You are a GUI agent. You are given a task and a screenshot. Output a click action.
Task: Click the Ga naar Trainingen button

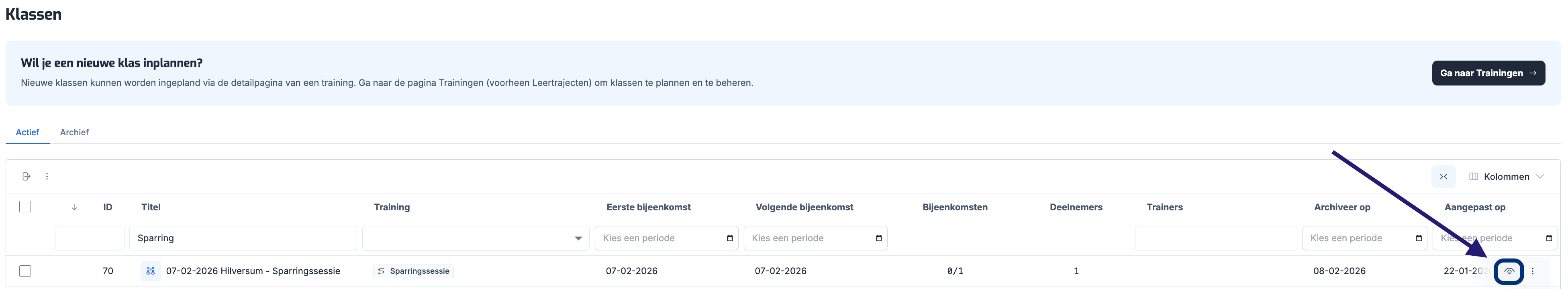point(1488,73)
